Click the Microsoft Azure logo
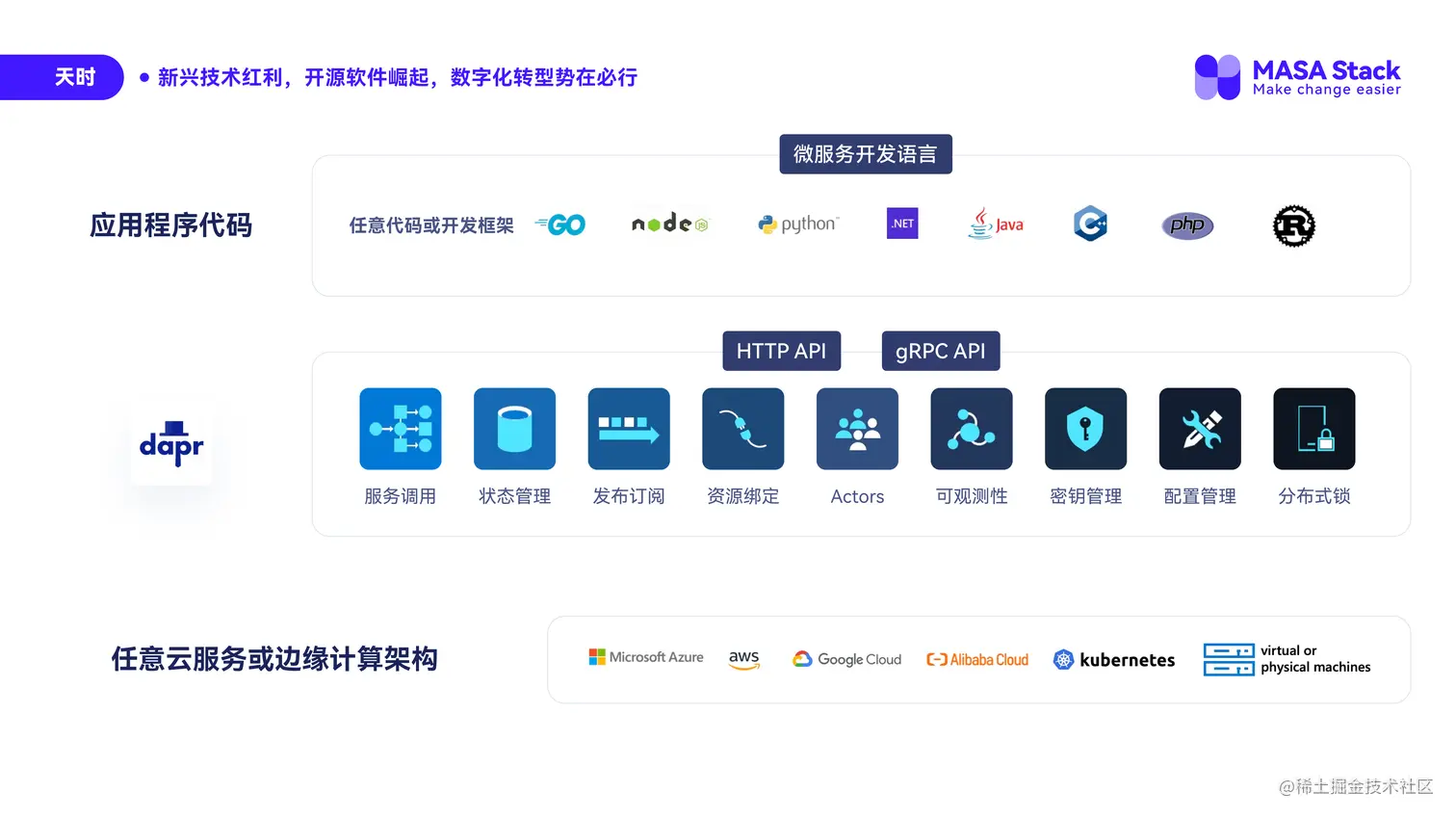Screen dimensions: 1456x819 coord(646,657)
